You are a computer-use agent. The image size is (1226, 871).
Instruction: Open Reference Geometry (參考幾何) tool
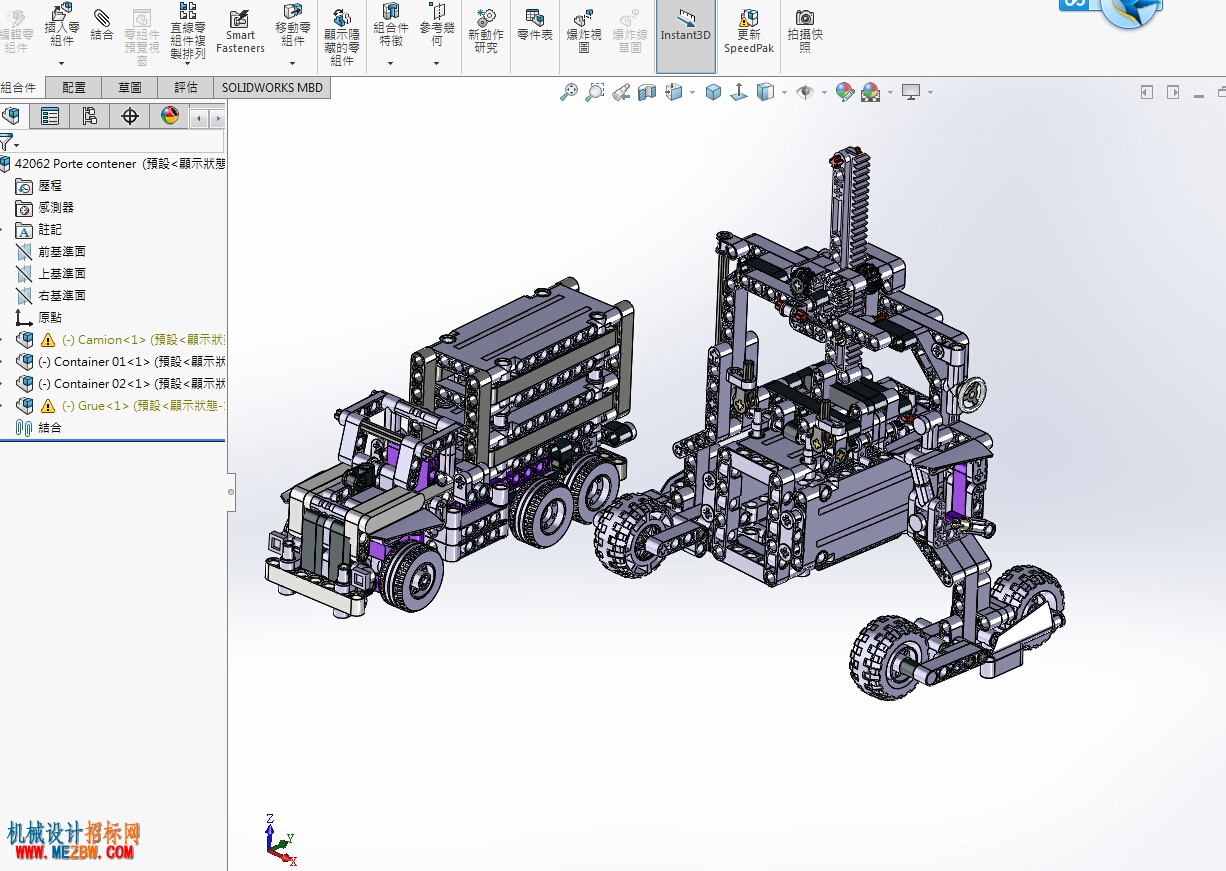[x=437, y=26]
